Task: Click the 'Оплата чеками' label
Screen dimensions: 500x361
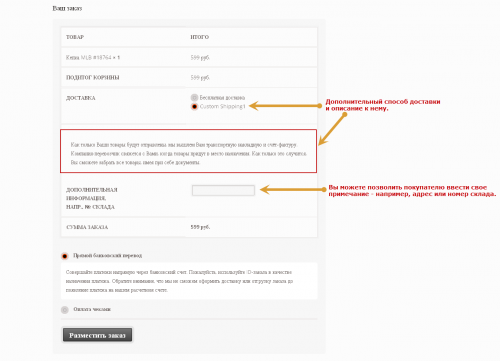Action: click(92, 309)
